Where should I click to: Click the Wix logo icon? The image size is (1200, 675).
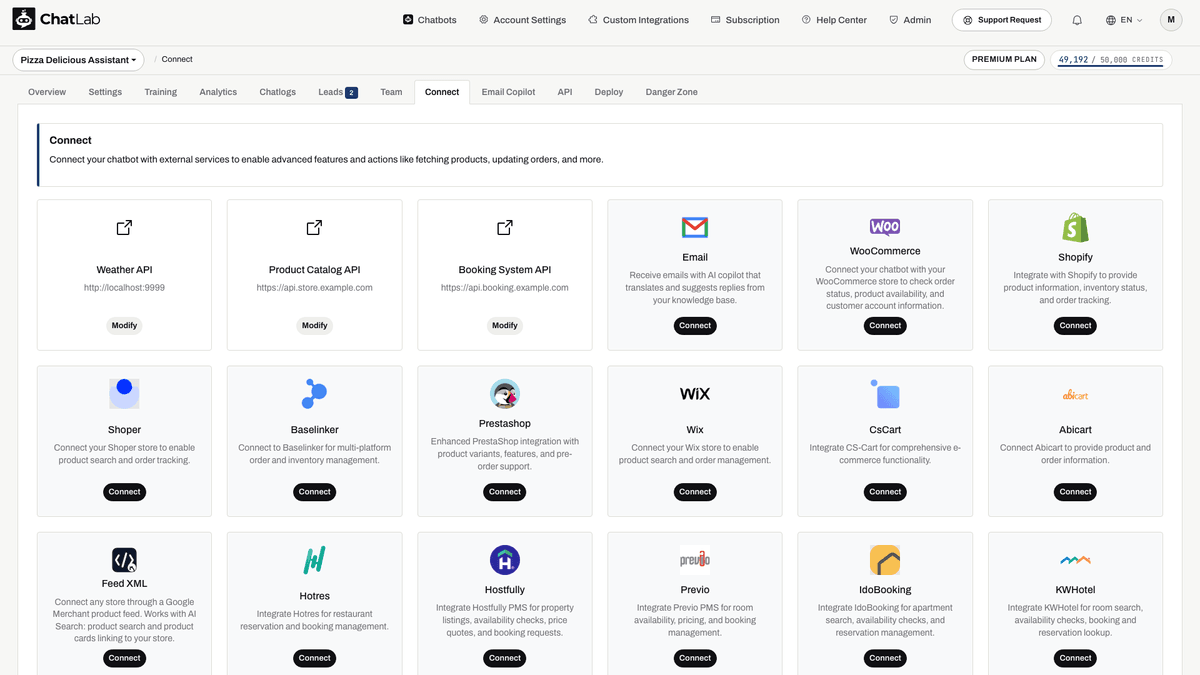point(695,394)
